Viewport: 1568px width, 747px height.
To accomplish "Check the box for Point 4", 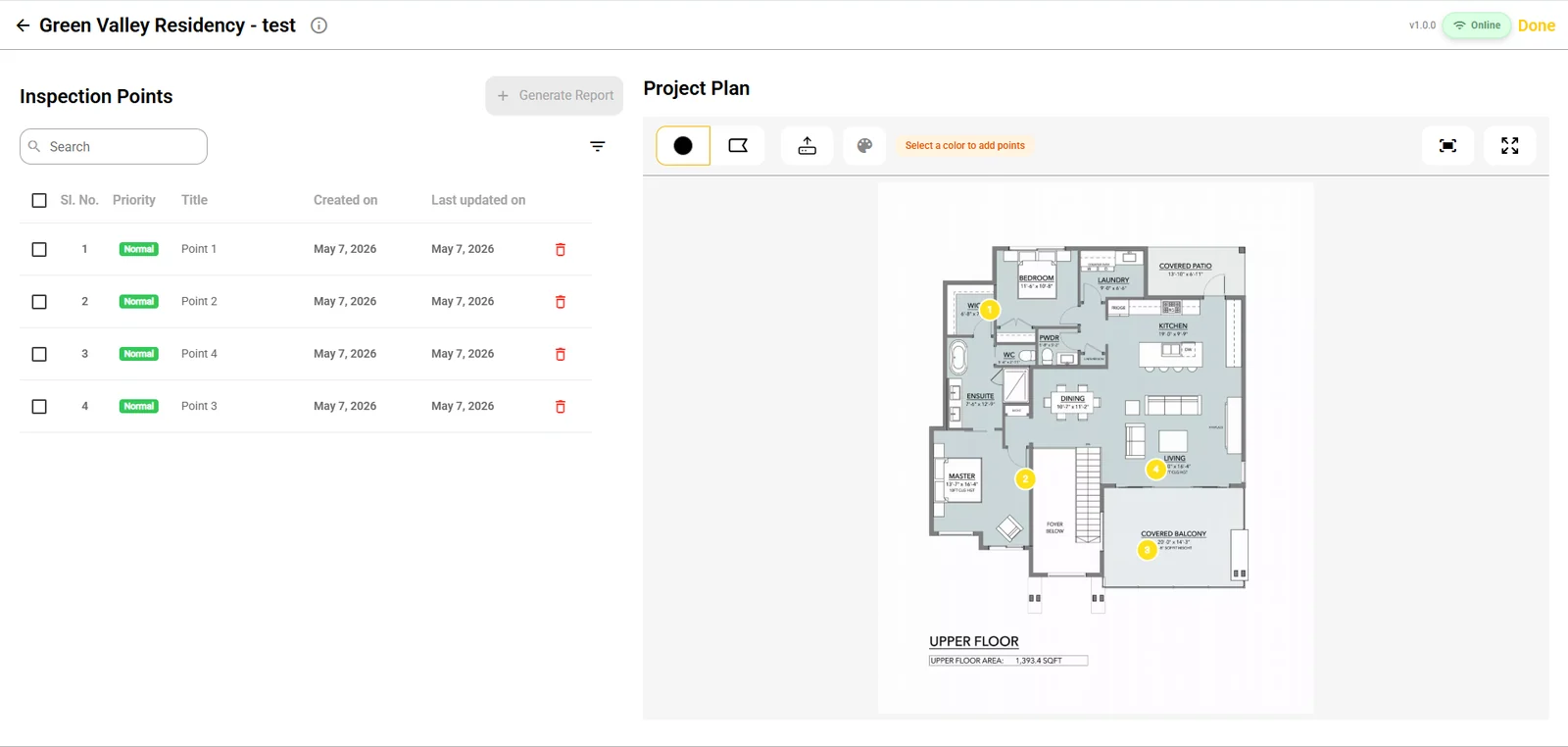I will tap(39, 354).
